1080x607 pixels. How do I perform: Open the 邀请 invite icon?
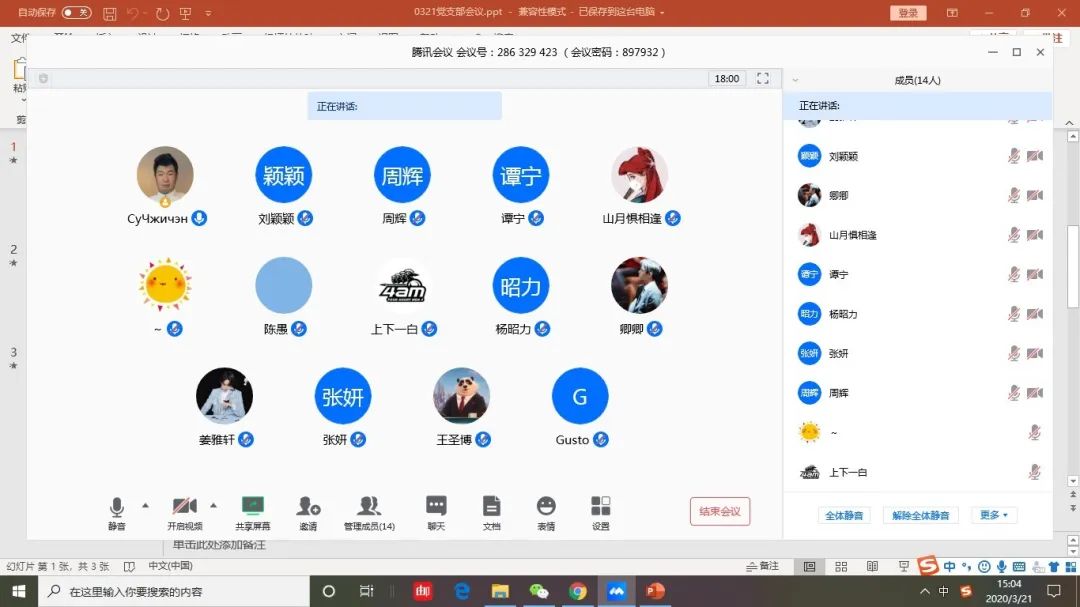pyautogui.click(x=308, y=507)
